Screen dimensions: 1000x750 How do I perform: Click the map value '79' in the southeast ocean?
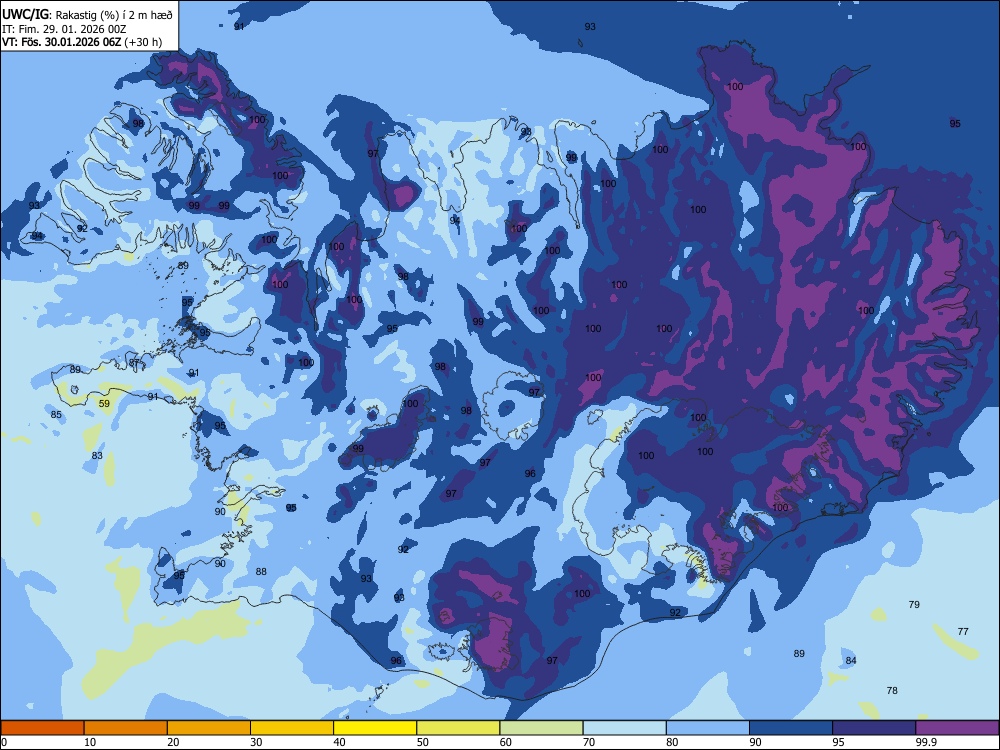[x=914, y=604]
